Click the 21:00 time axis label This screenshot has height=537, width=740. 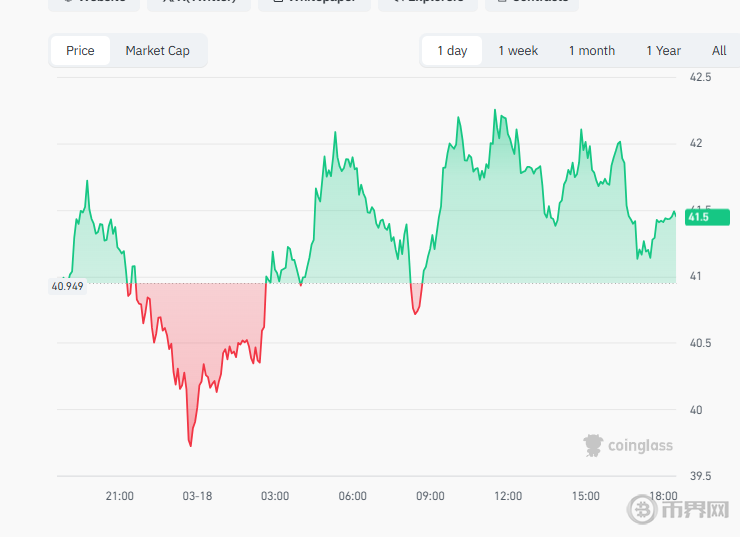tap(119, 496)
